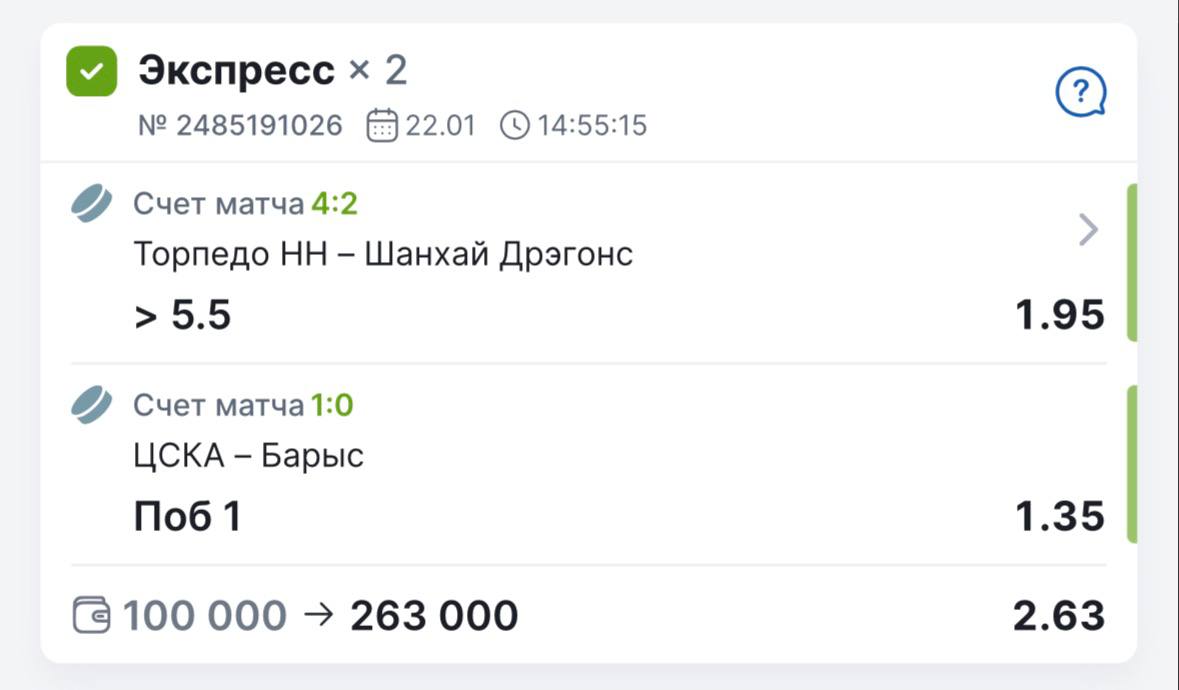Click the Экспресс bet title

236,71
